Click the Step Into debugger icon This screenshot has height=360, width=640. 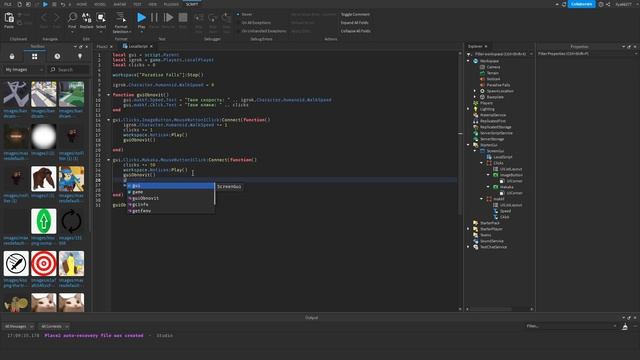pyautogui.click(x=199, y=18)
